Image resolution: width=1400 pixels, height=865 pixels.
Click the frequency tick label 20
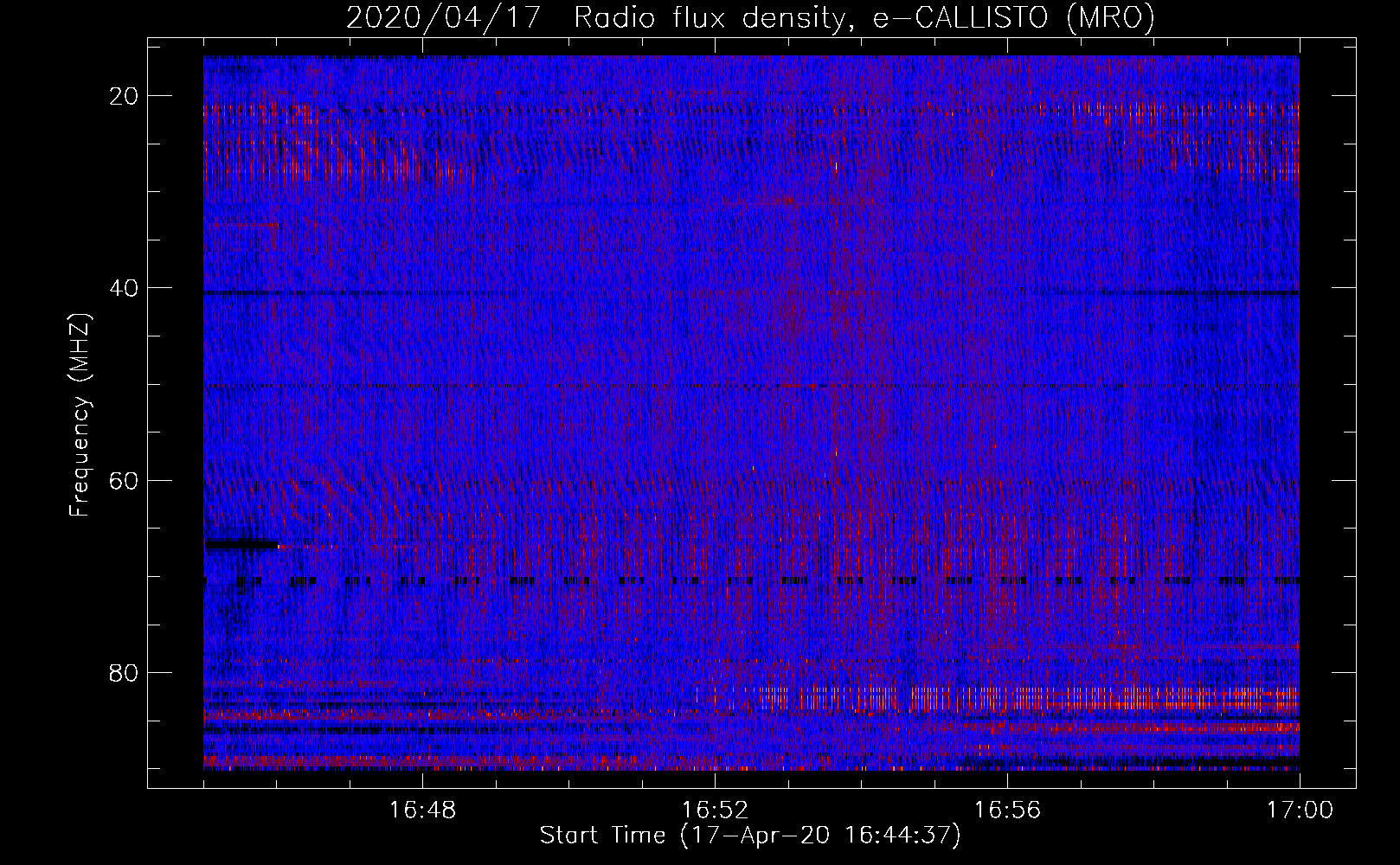(x=125, y=96)
